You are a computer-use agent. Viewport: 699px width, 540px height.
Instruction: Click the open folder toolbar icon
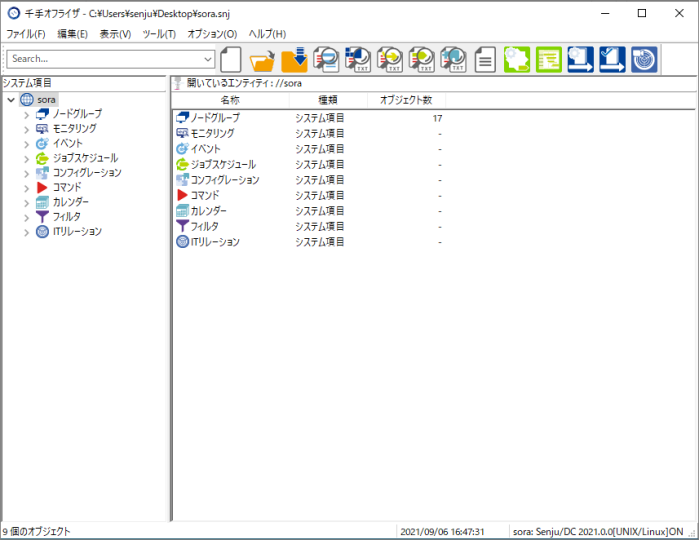click(262, 59)
